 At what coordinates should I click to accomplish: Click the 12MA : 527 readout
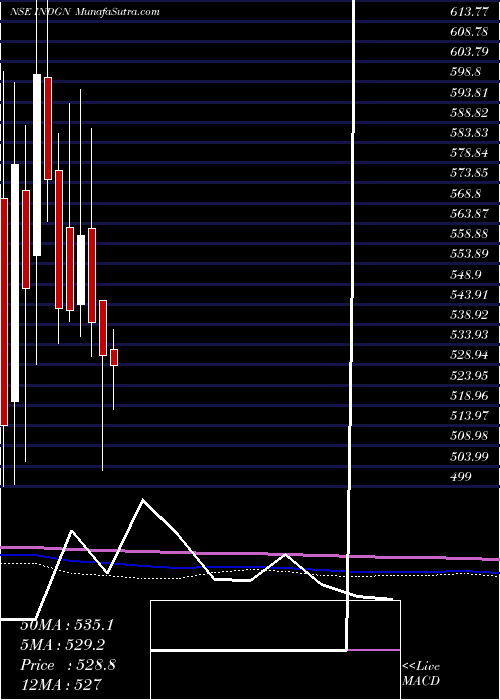pyautogui.click(x=61, y=685)
